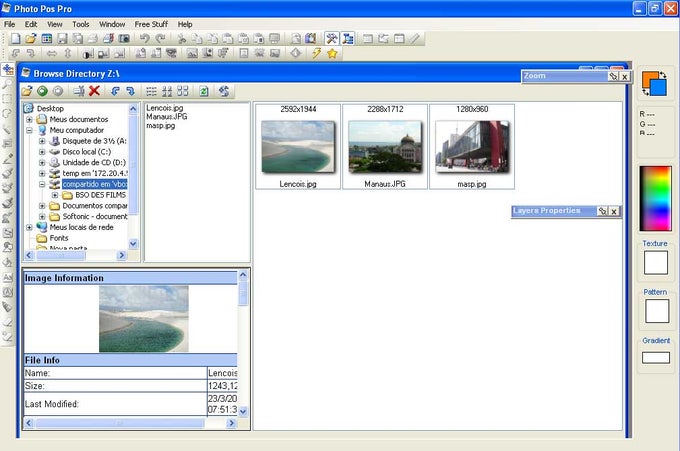The width and height of the screenshot is (680, 451).
Task: Click the rotate left blue arrow in browser toolbar
Action: click(x=115, y=91)
